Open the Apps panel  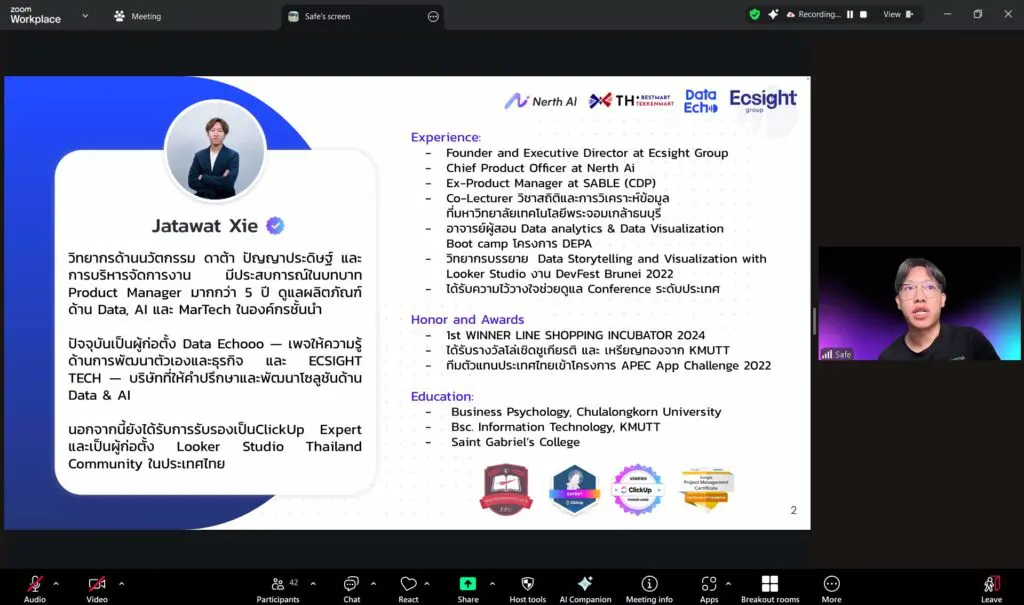(709, 588)
